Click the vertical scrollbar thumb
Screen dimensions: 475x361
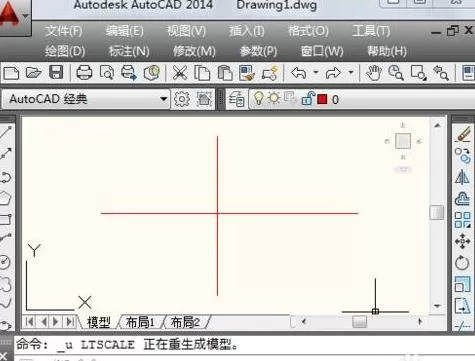click(437, 212)
